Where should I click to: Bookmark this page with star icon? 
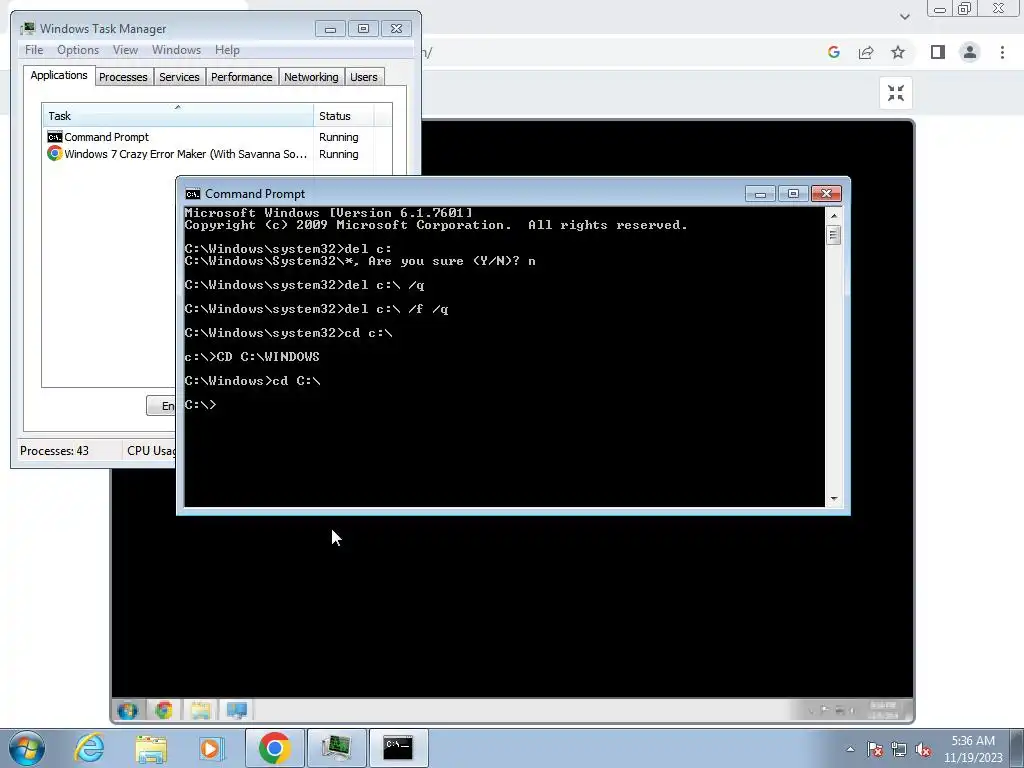click(x=898, y=52)
